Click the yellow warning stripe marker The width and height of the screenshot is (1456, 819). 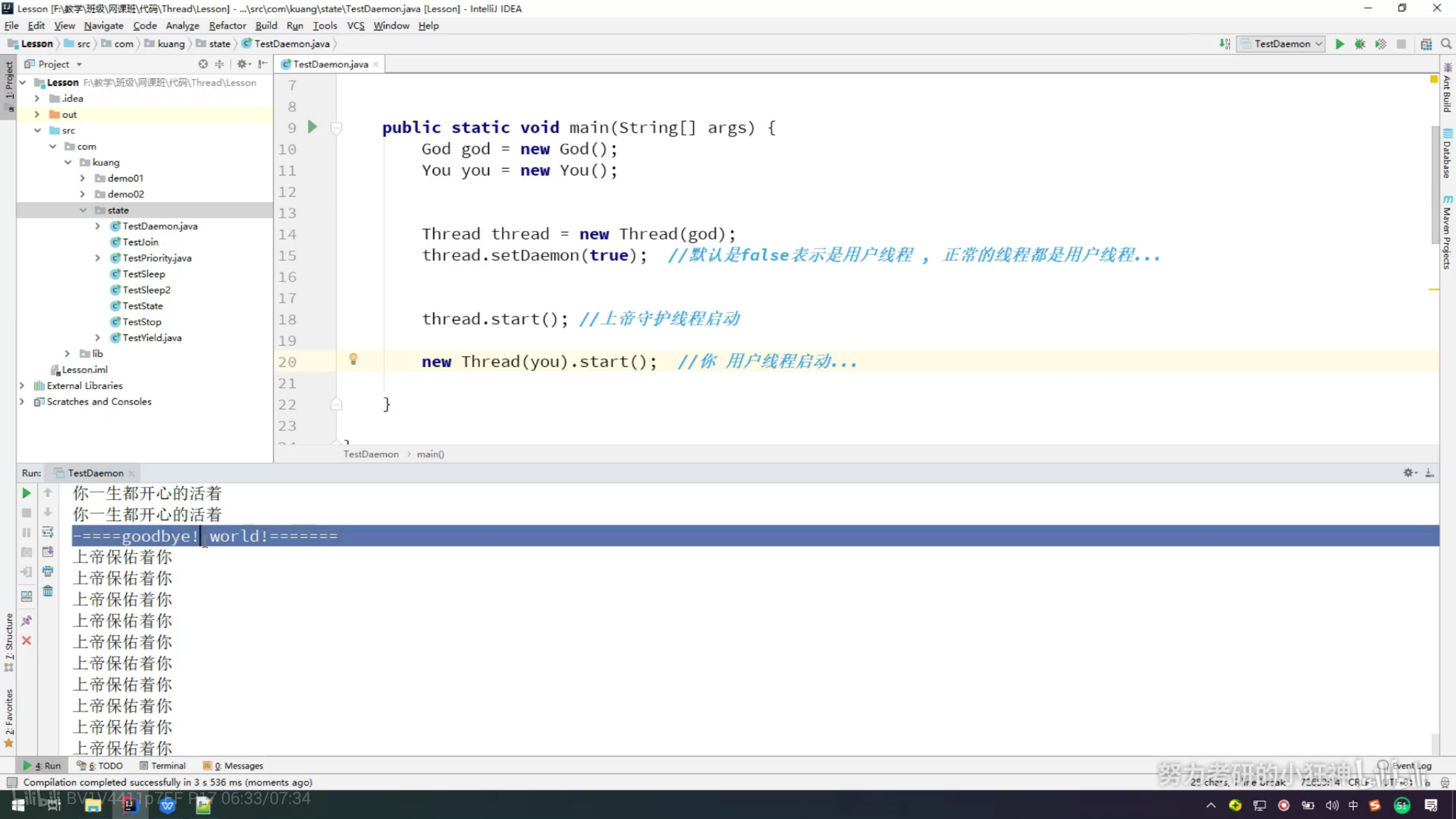(1434, 289)
